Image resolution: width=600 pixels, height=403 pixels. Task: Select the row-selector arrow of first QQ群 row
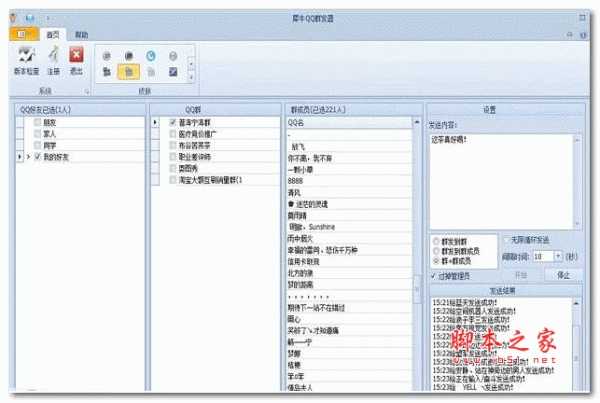coord(155,122)
